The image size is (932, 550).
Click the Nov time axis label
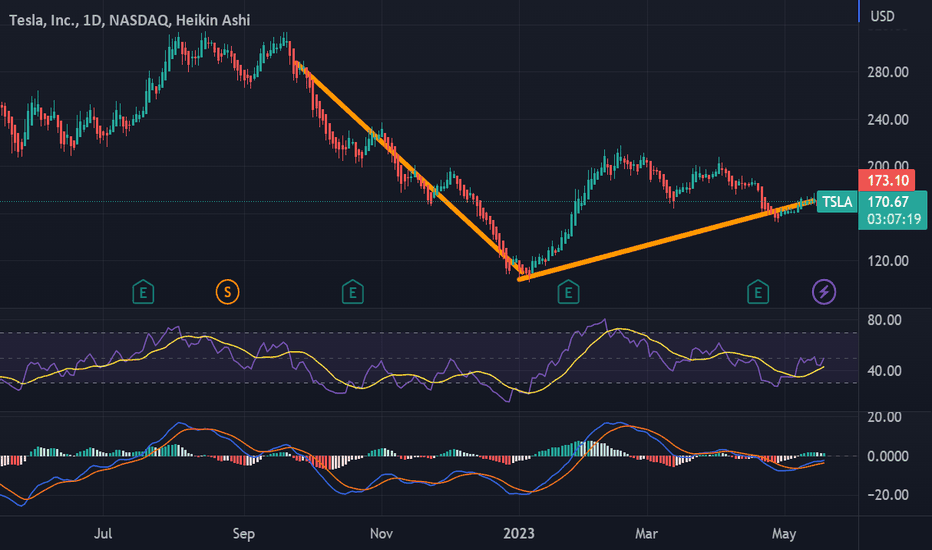point(381,533)
